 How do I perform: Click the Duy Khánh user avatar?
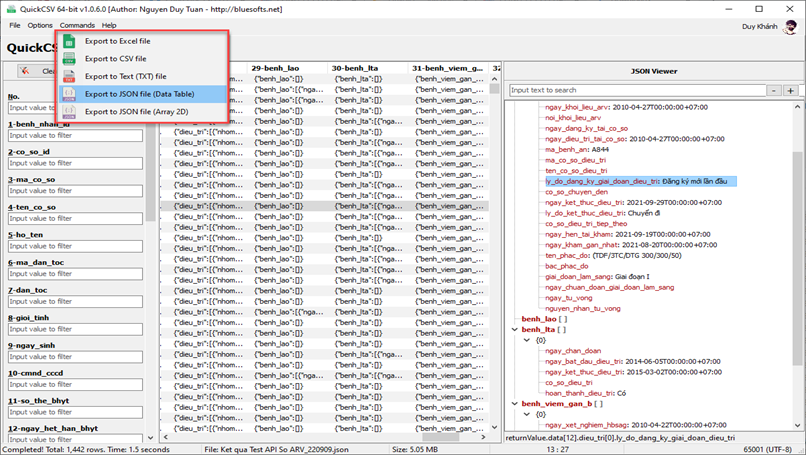click(790, 27)
